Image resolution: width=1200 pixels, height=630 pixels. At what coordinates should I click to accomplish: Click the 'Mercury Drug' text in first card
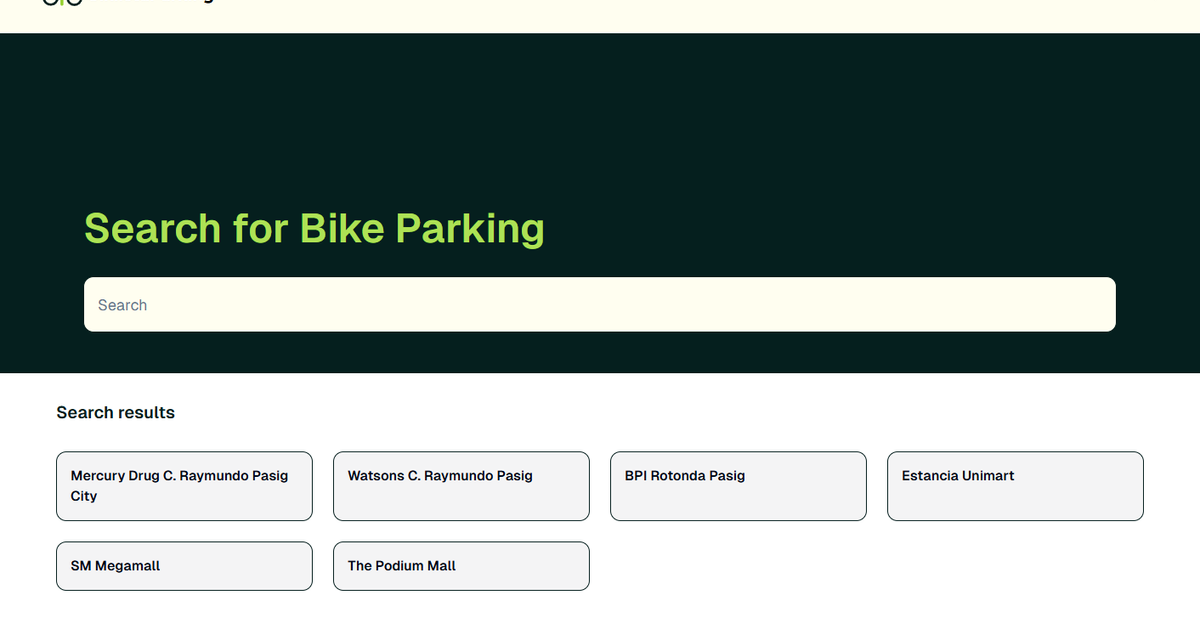pyautogui.click(x=115, y=476)
